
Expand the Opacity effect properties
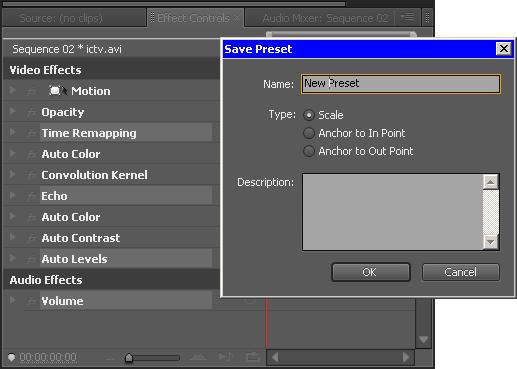click(13, 111)
